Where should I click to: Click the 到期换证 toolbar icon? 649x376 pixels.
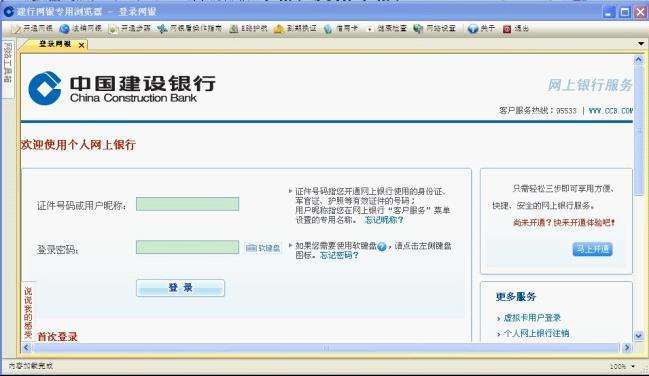click(x=279, y=29)
